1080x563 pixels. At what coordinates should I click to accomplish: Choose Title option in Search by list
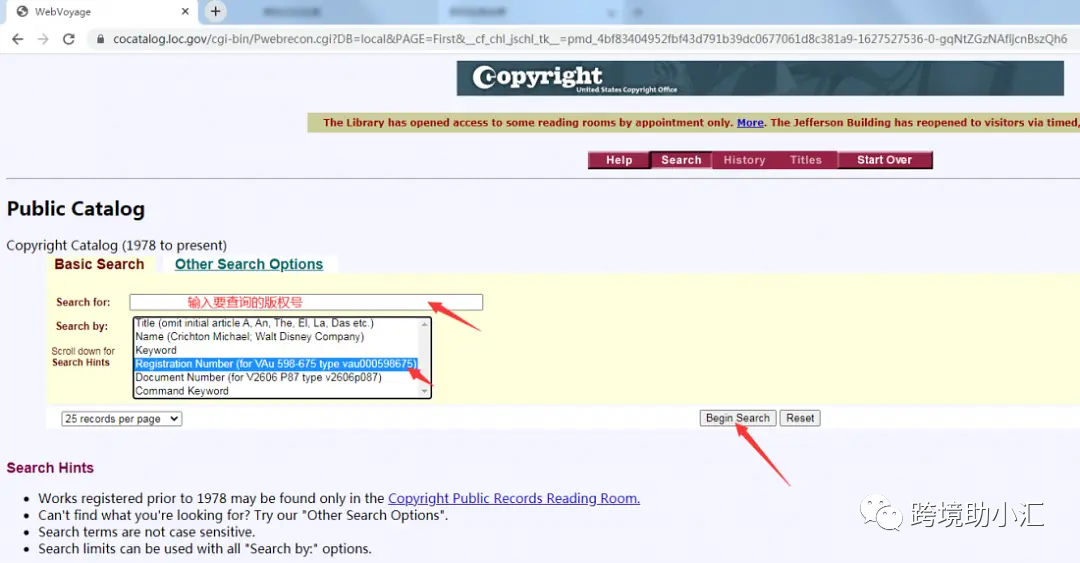(x=254, y=323)
